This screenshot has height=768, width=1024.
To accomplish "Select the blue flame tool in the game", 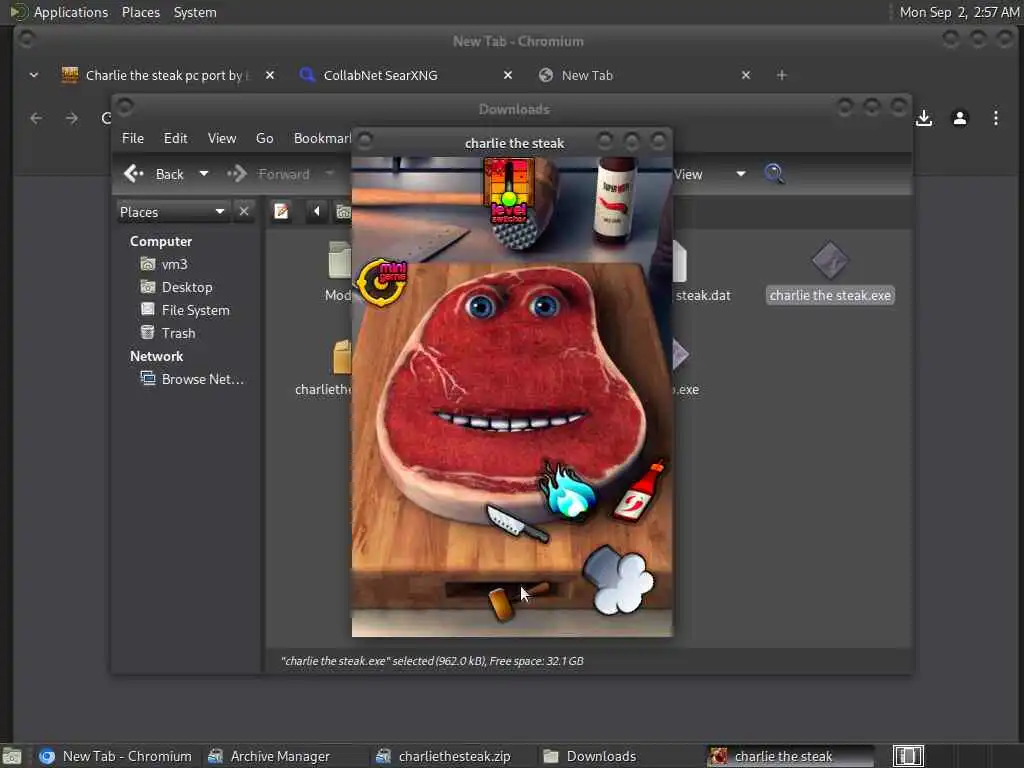I will click(x=567, y=492).
